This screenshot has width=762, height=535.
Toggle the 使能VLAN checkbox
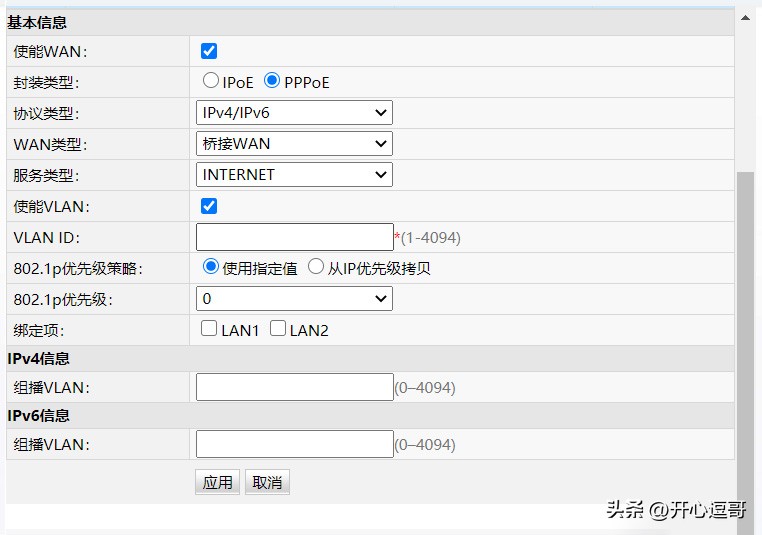point(209,206)
